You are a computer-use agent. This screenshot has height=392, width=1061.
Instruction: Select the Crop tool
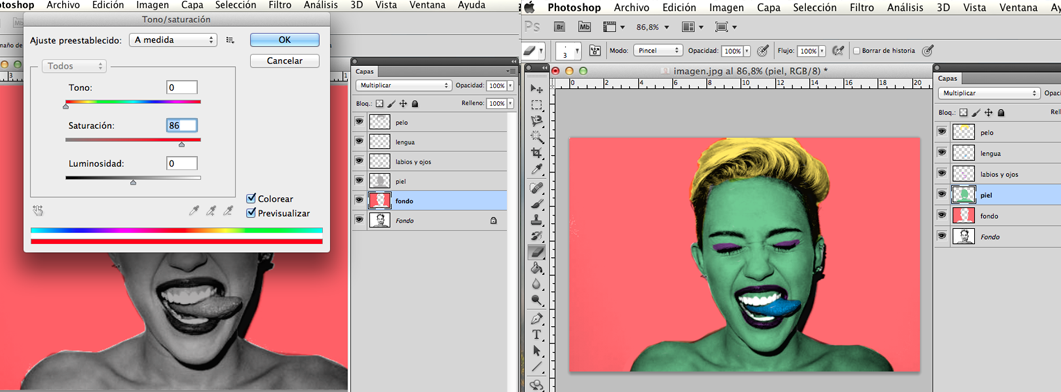[537, 152]
